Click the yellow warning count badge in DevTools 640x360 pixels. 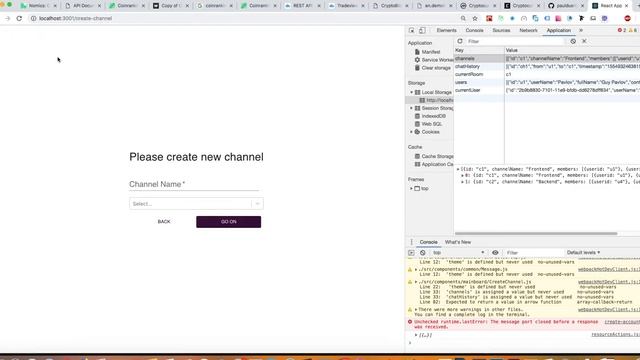pos(633,31)
